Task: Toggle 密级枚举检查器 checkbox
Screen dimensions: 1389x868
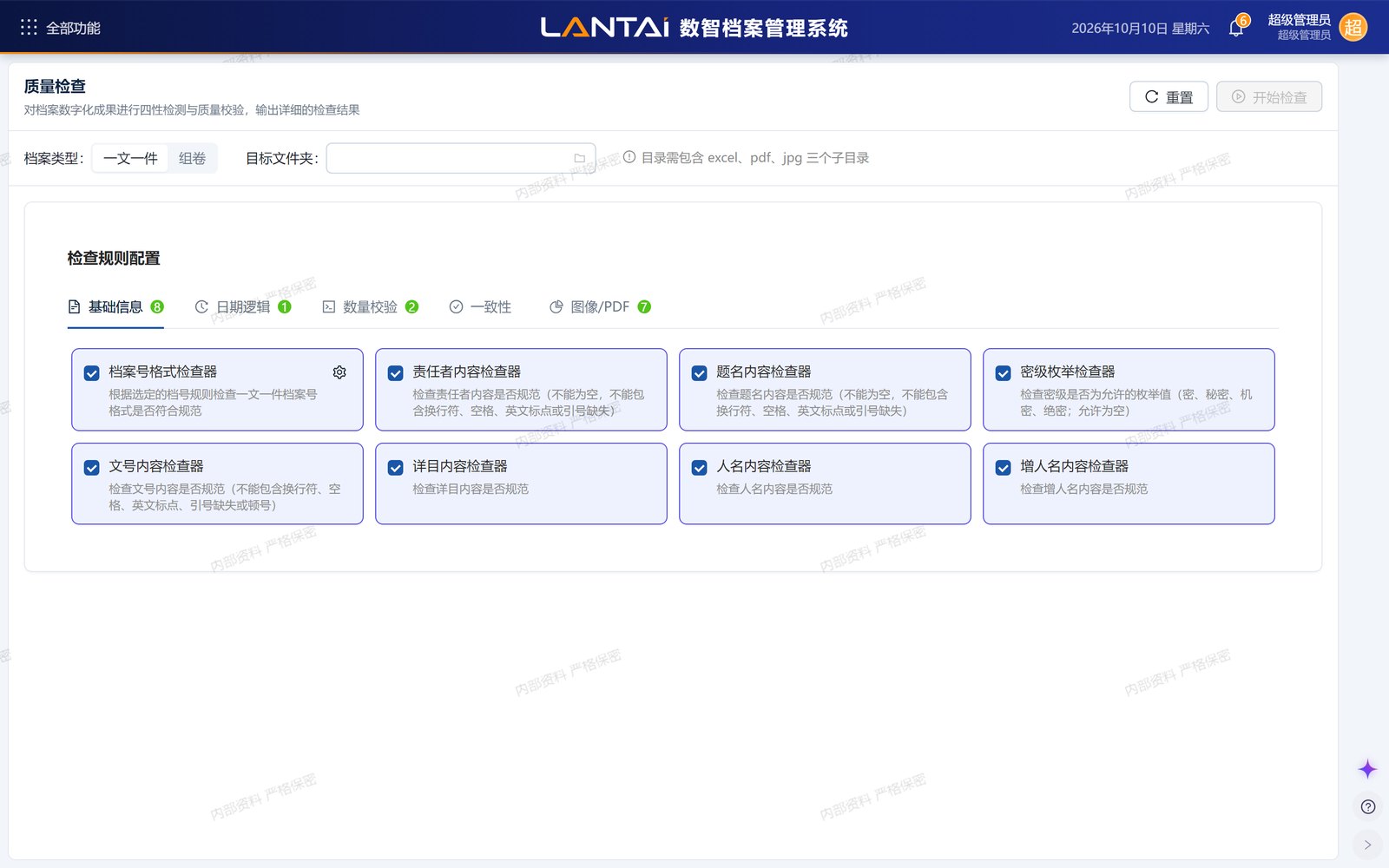Action: (1003, 373)
